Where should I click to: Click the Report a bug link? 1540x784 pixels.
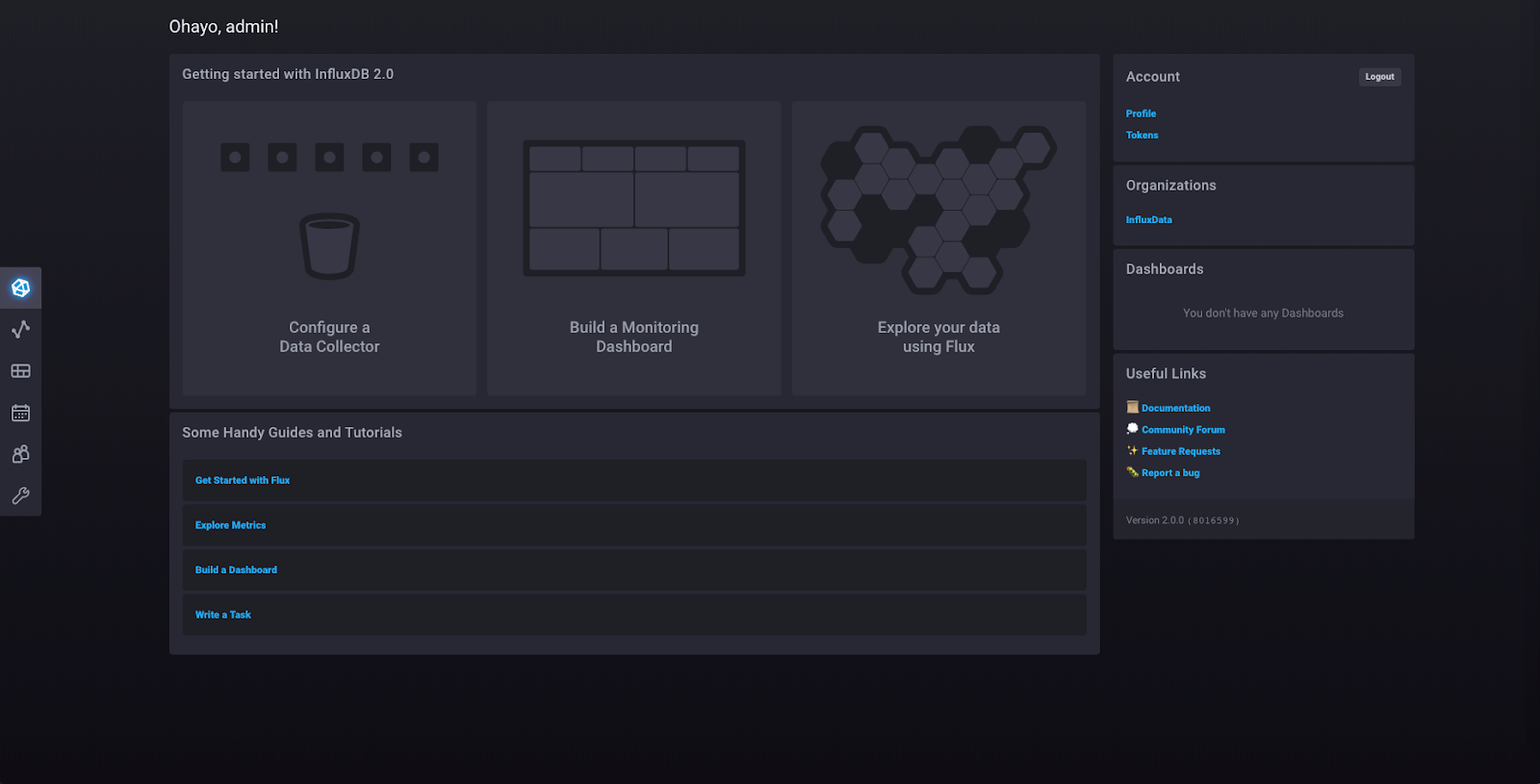click(x=1170, y=473)
